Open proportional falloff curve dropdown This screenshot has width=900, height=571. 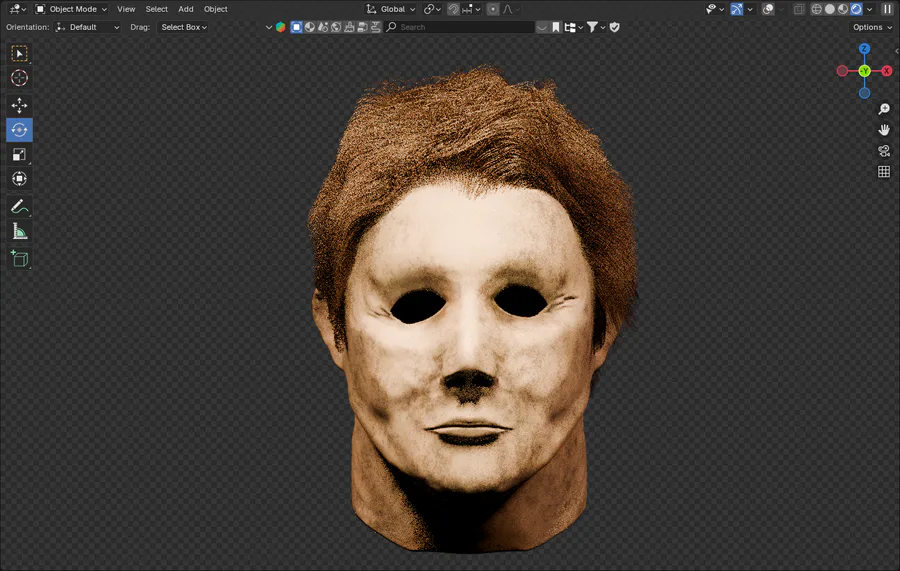[x=511, y=9]
